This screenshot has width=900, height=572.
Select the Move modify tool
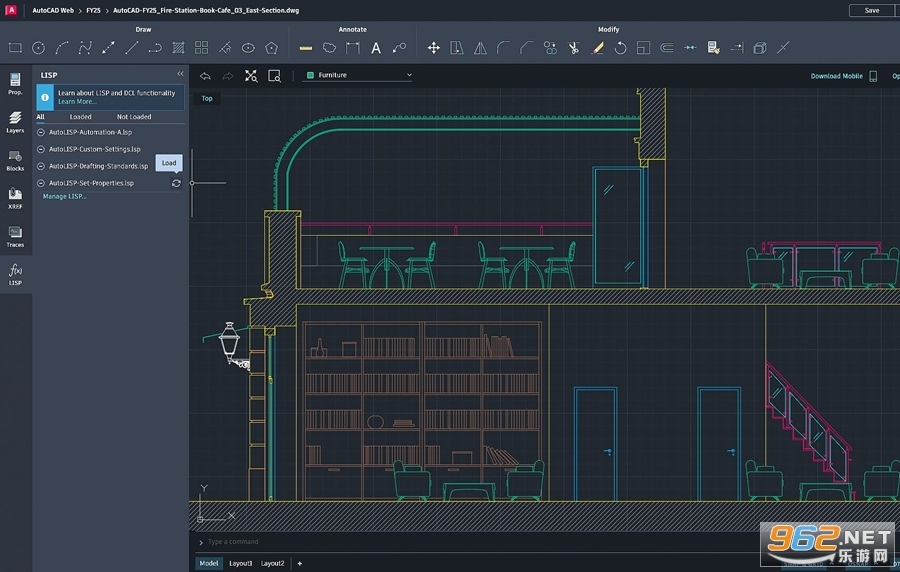point(433,48)
